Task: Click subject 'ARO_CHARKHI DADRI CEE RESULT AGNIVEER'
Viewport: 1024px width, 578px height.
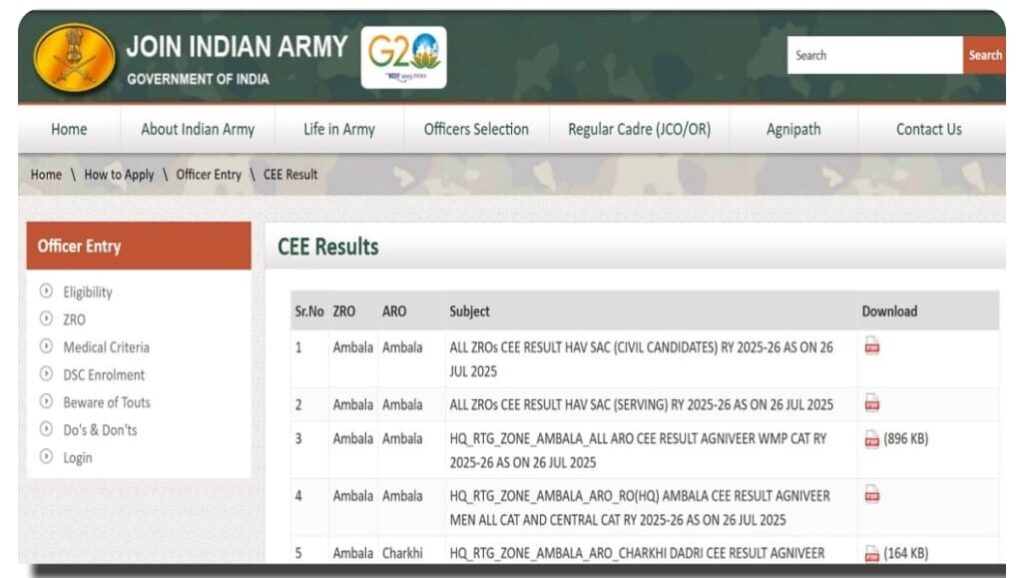Action: (x=637, y=553)
